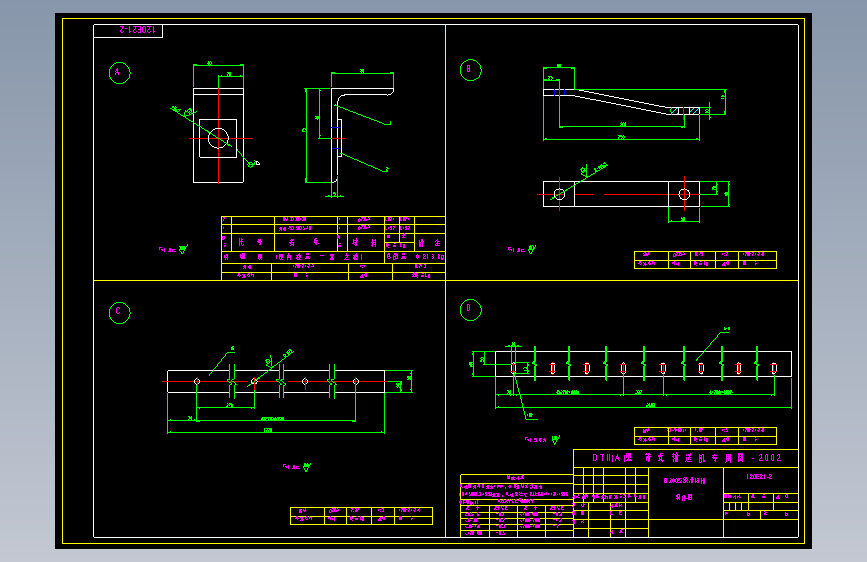Click the circled view label A
The image size is (867, 562).
(119, 73)
